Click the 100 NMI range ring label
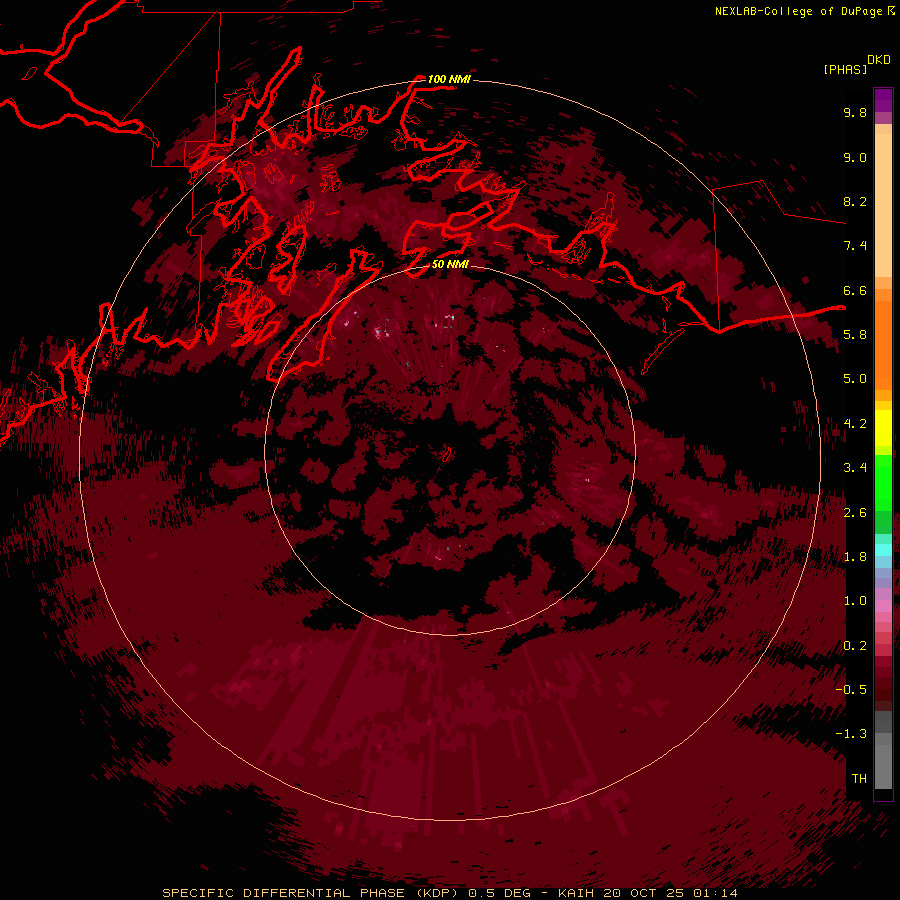 (449, 79)
